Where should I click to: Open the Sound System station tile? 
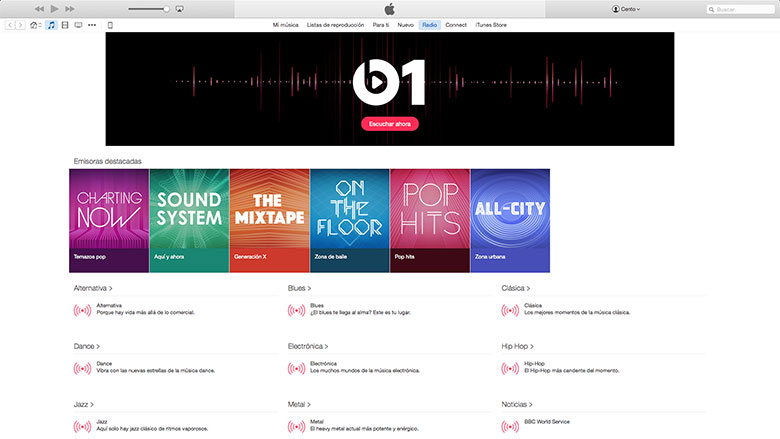point(189,221)
